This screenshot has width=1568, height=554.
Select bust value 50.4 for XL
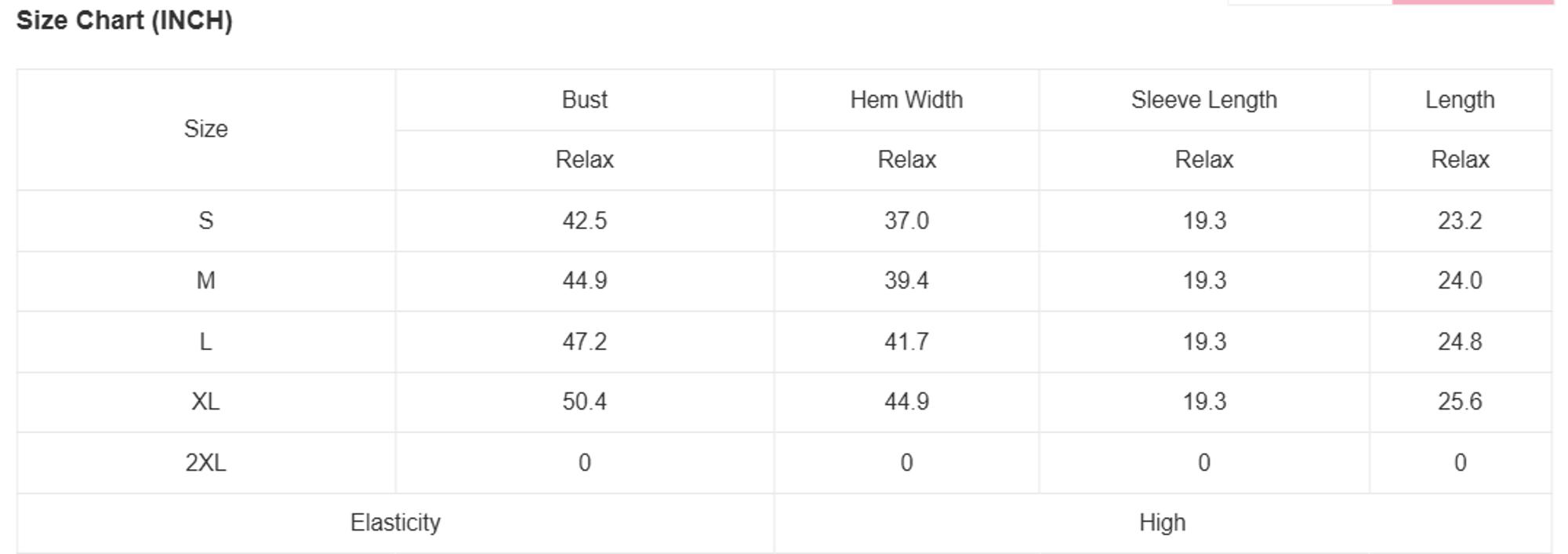[585, 401]
